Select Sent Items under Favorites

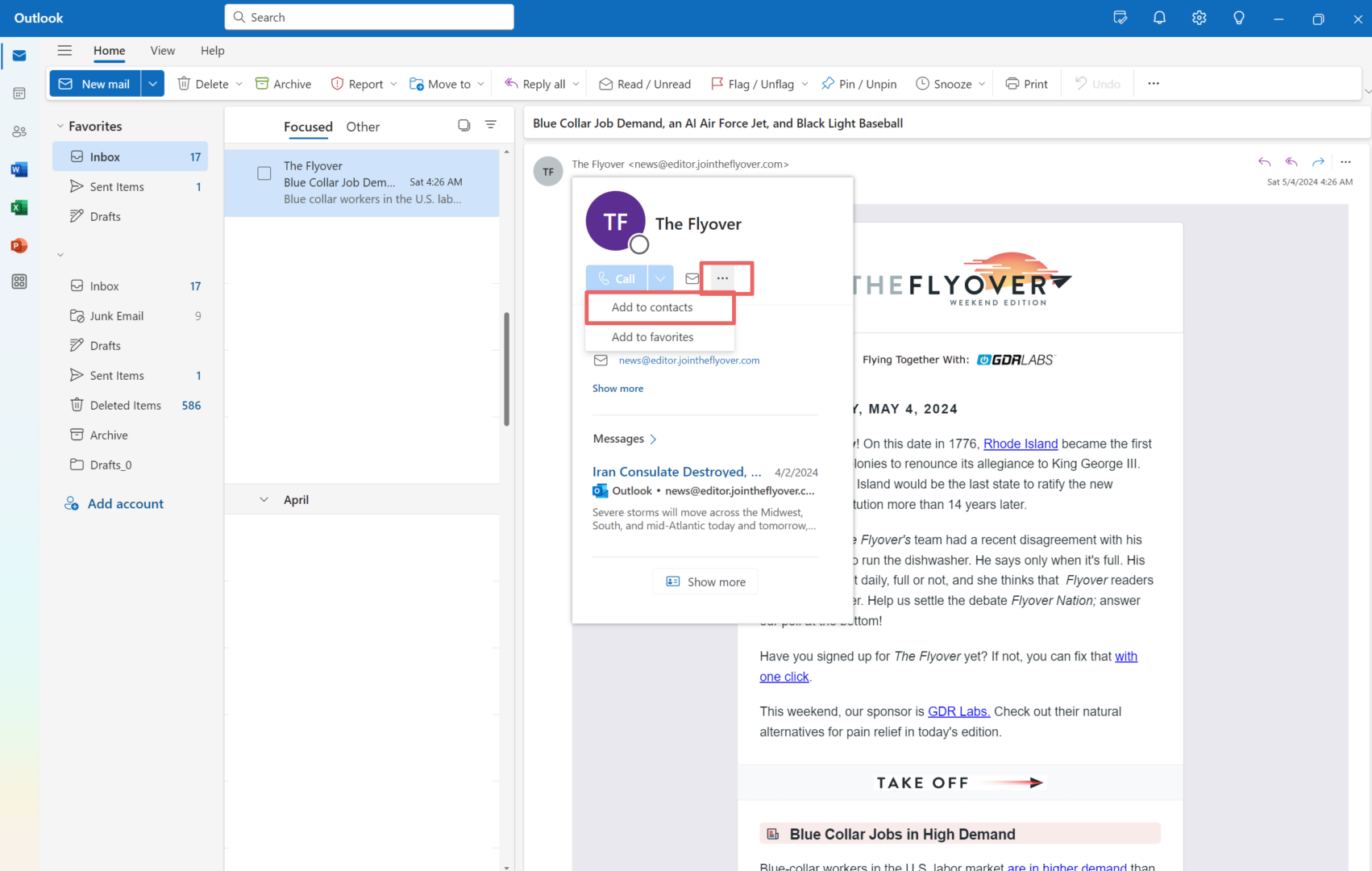coord(131,187)
